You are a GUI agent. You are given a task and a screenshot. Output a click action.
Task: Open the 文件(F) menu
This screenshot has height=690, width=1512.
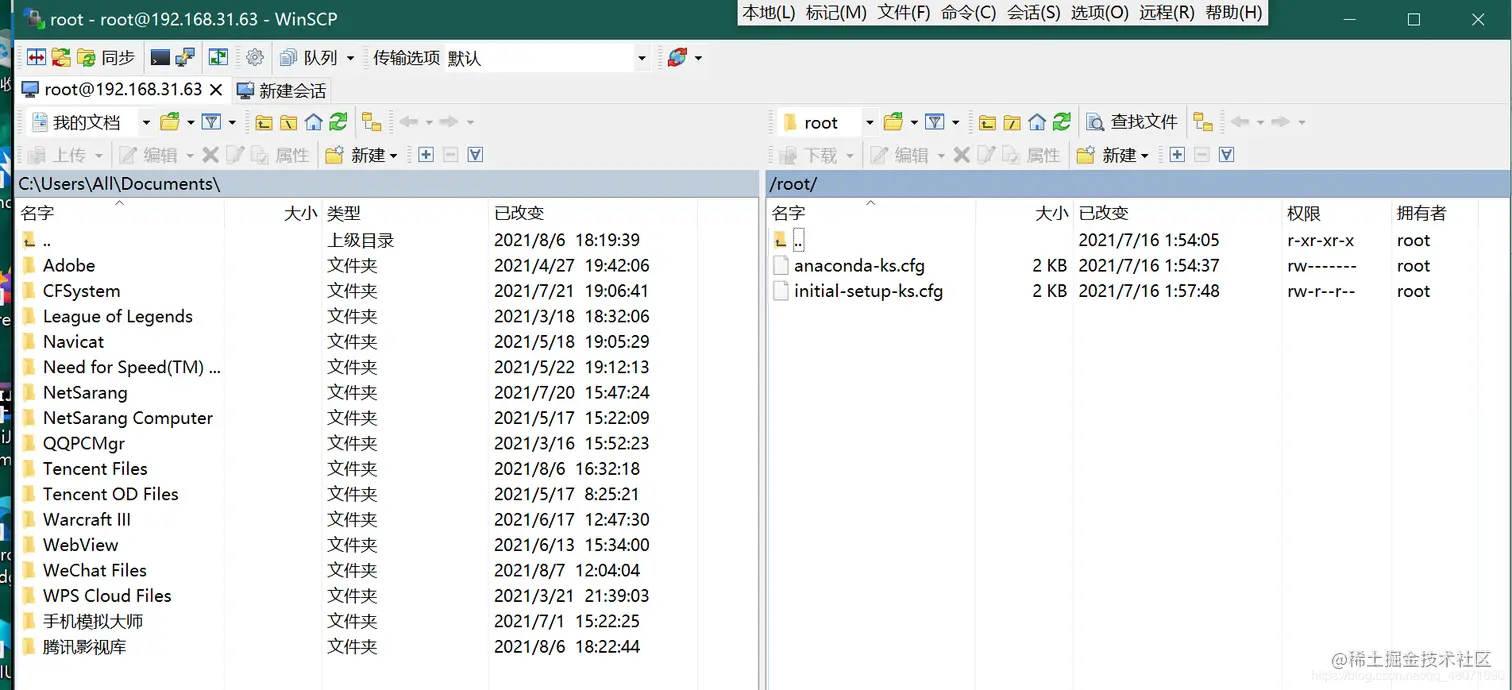(904, 13)
